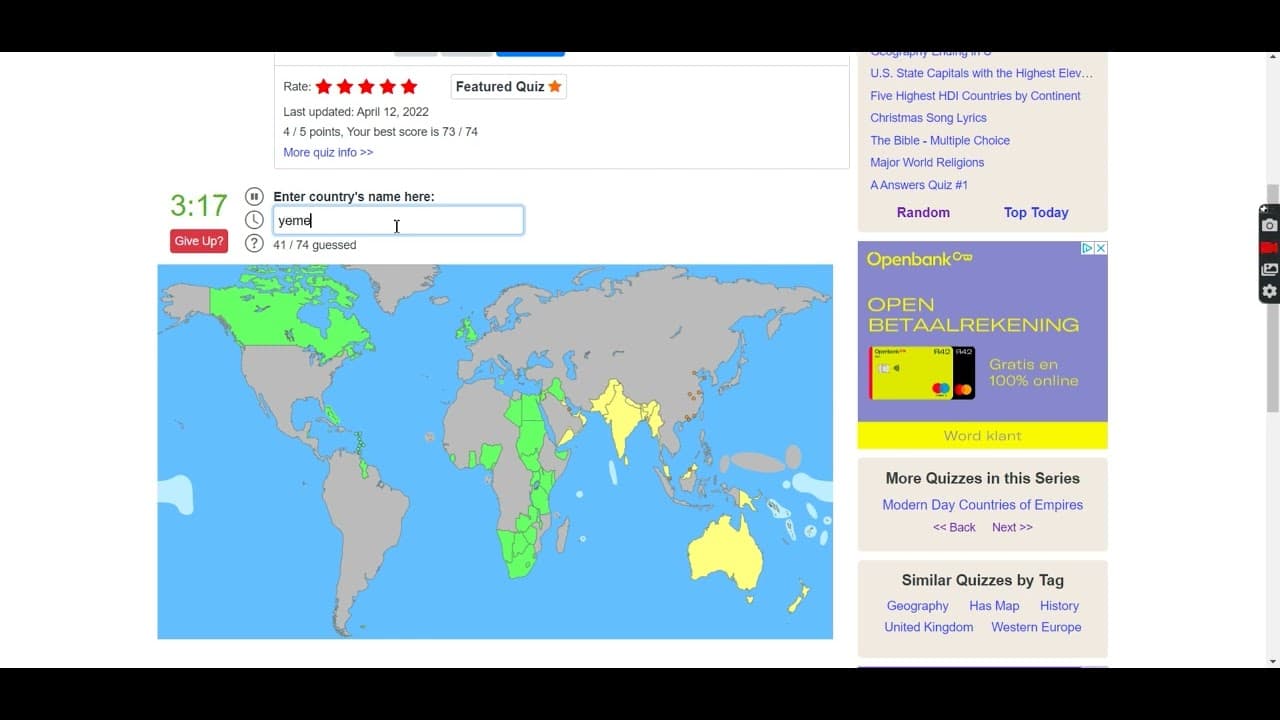Open the Top Today quizzes link
Viewport: 1280px width, 720px height.
pos(1036,212)
